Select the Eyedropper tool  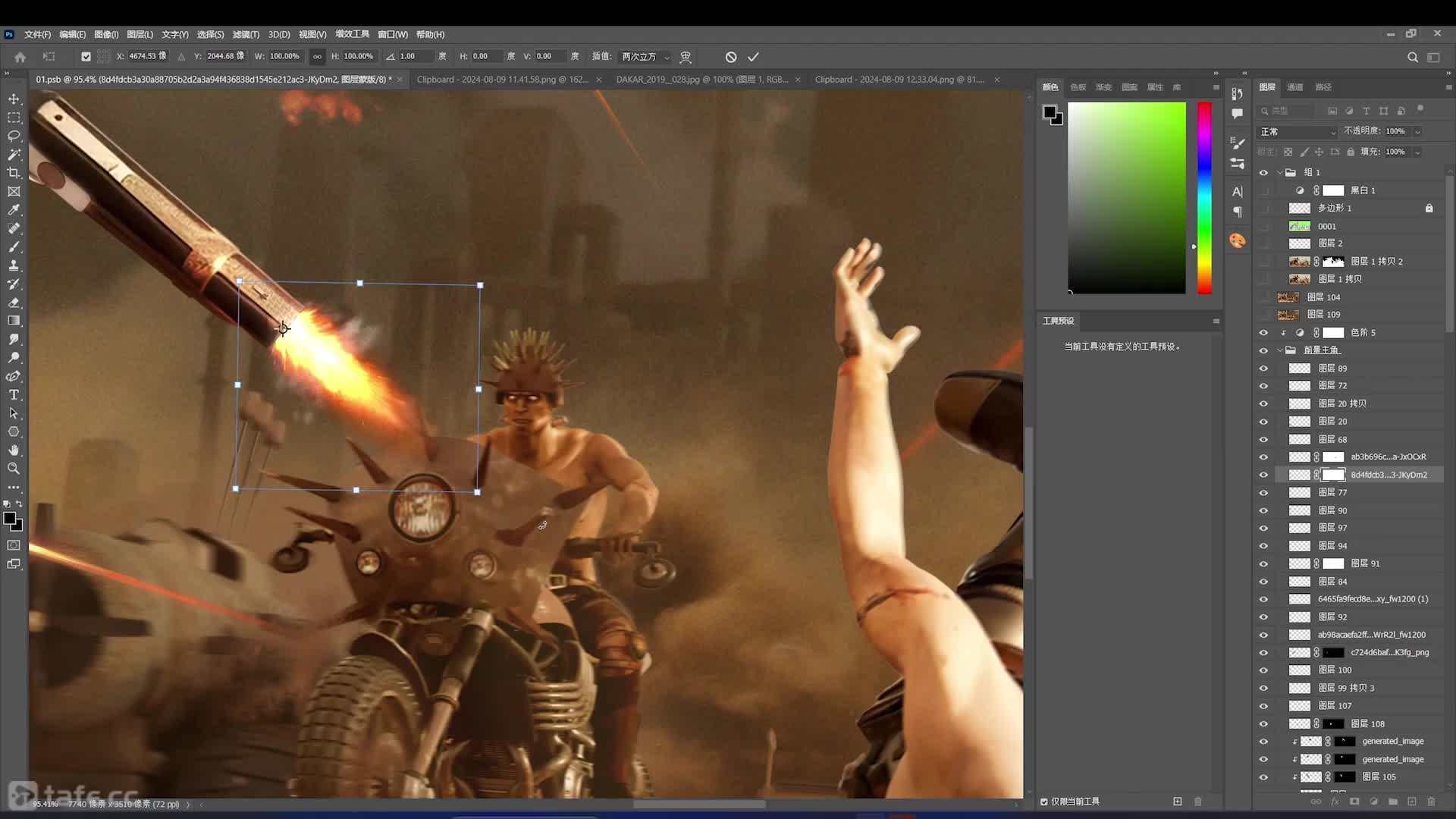click(x=14, y=210)
